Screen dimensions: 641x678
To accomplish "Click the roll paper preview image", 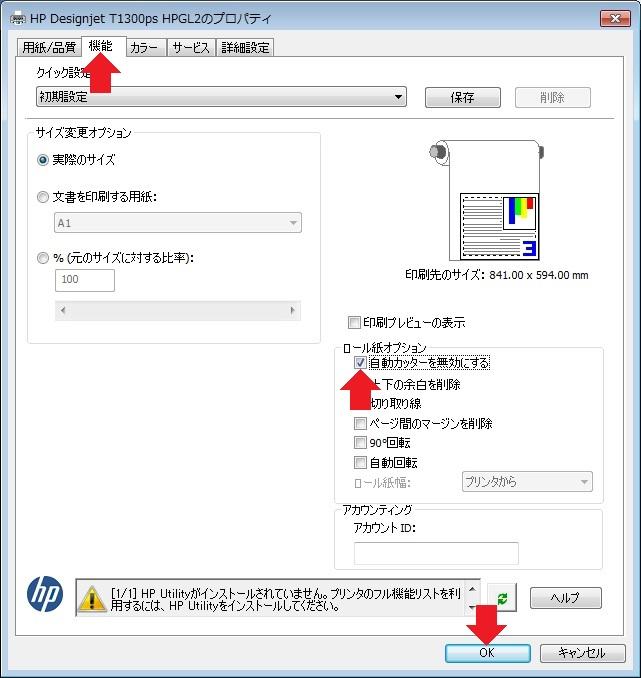I will pos(487,200).
